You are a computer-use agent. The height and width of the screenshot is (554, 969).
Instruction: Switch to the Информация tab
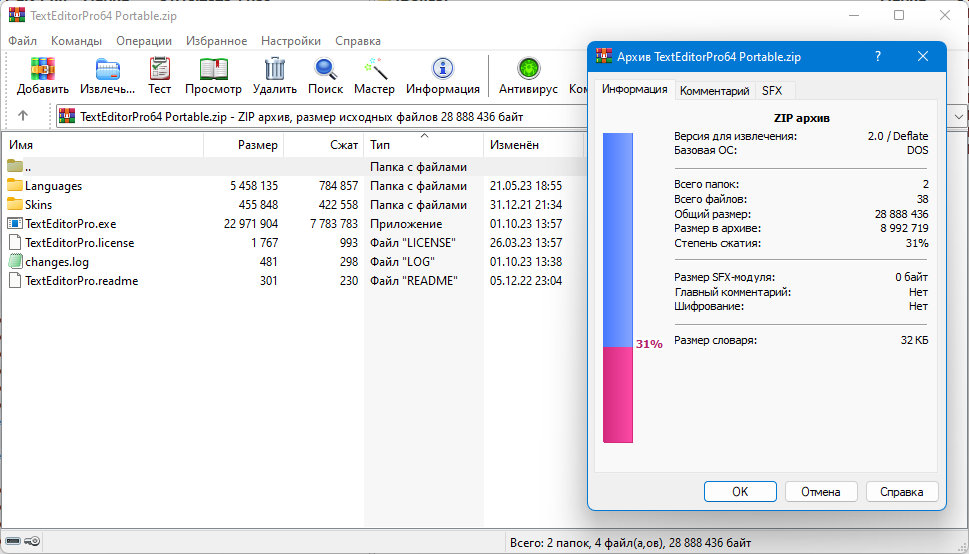635,89
